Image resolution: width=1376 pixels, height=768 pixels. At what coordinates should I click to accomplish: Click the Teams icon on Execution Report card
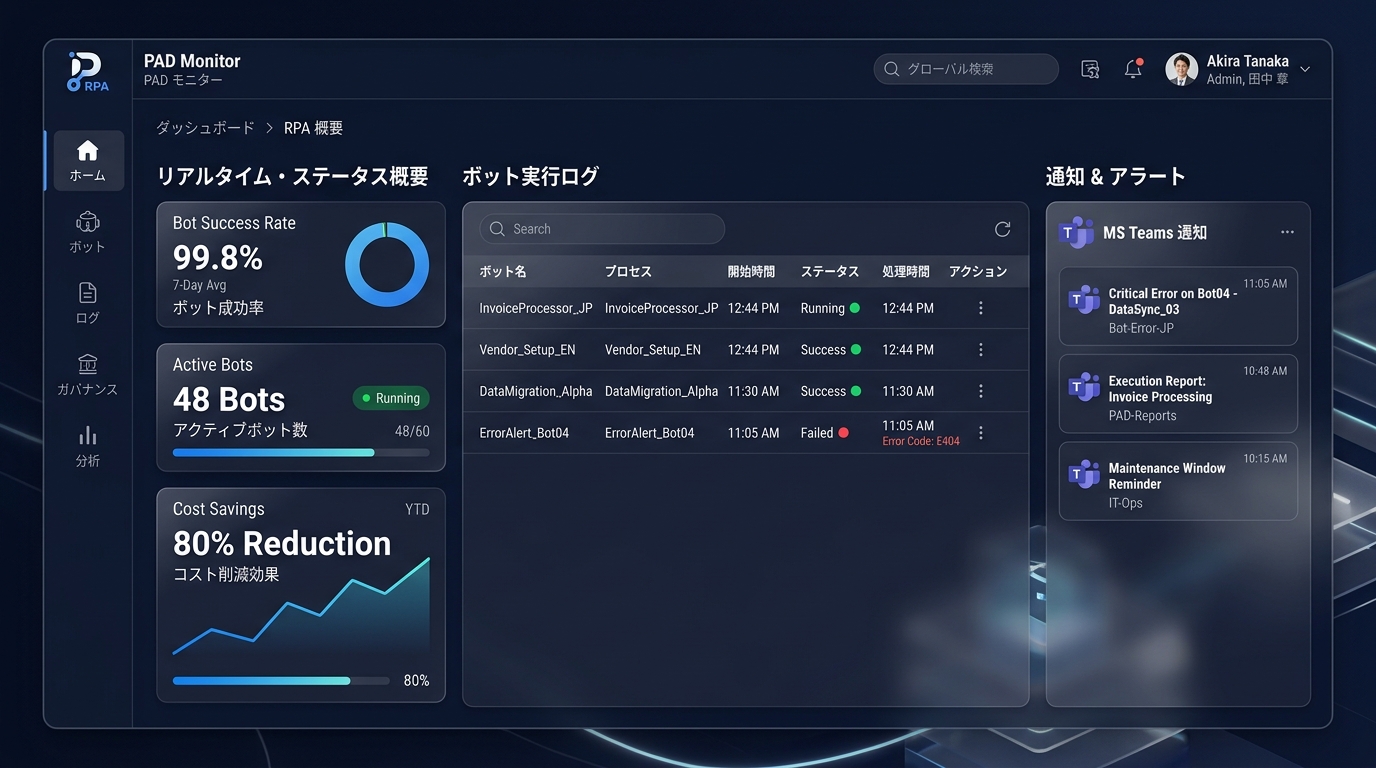[x=1083, y=387]
